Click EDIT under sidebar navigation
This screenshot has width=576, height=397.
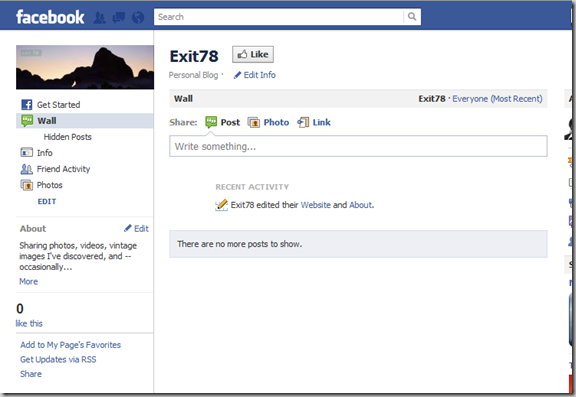pos(47,202)
